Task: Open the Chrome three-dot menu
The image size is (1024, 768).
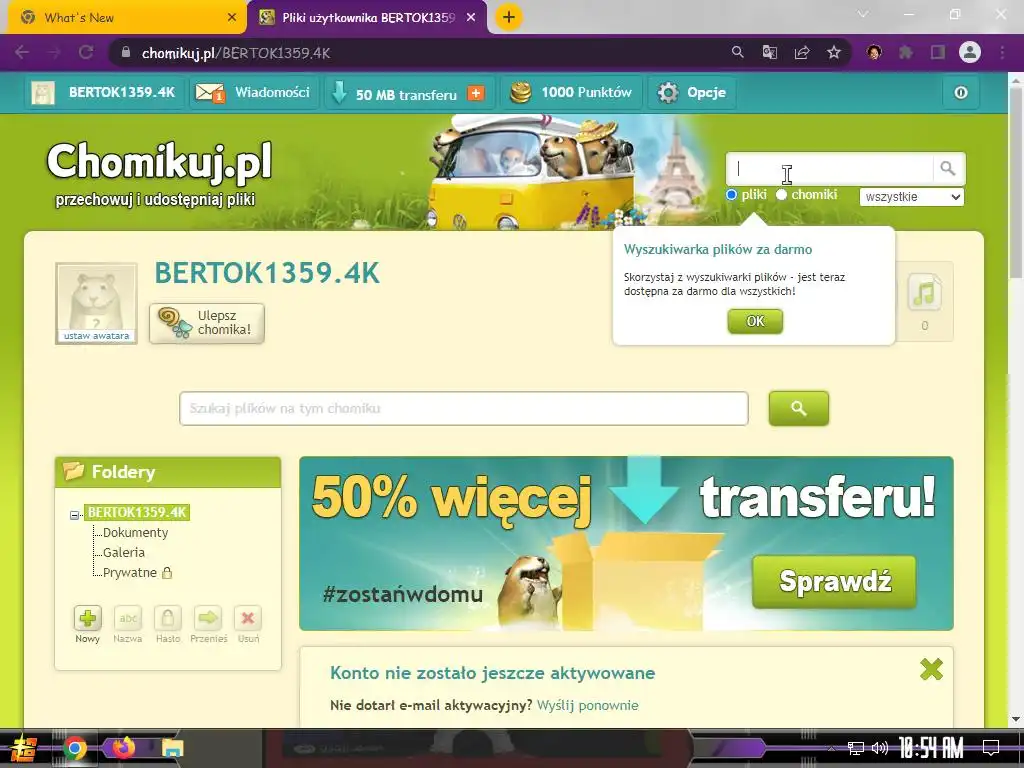Action: pyautogui.click(x=1002, y=52)
